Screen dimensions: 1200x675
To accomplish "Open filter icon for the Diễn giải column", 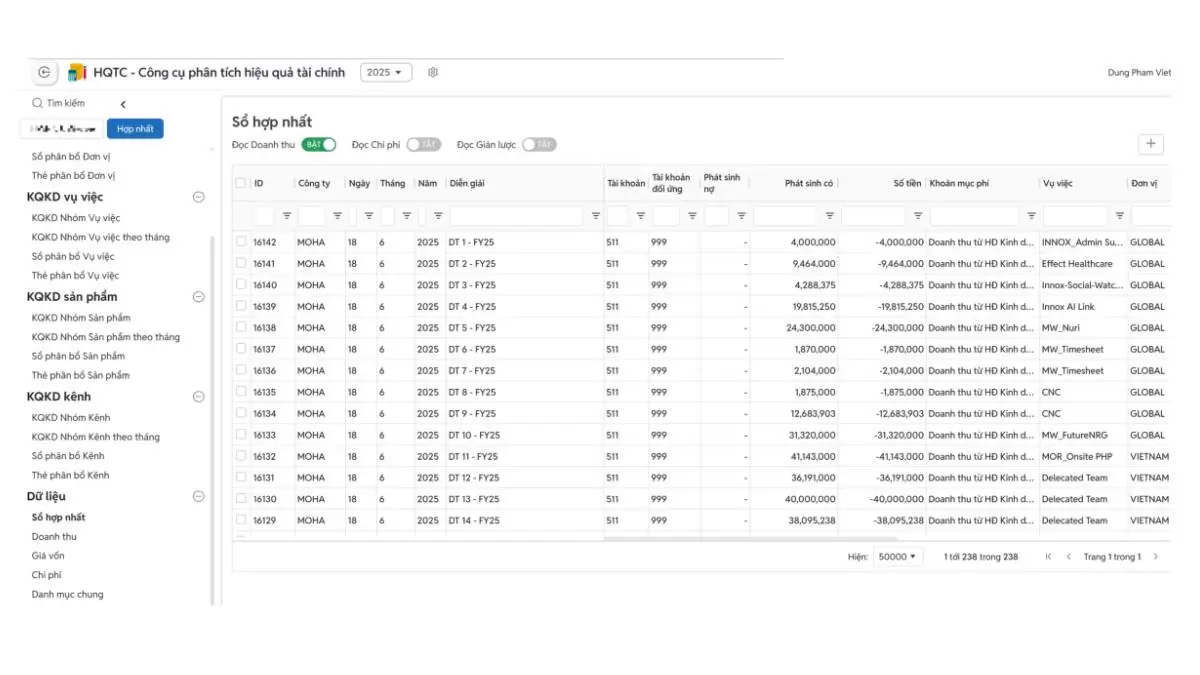I will coord(596,216).
